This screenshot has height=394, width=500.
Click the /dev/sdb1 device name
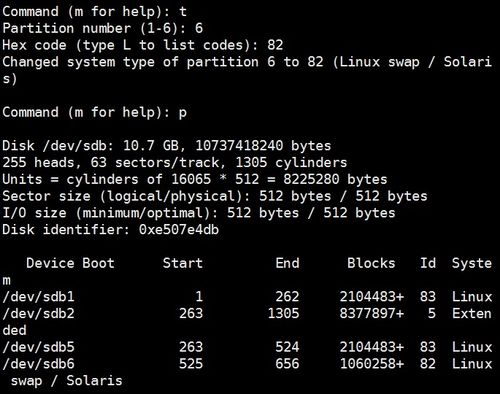(38, 297)
